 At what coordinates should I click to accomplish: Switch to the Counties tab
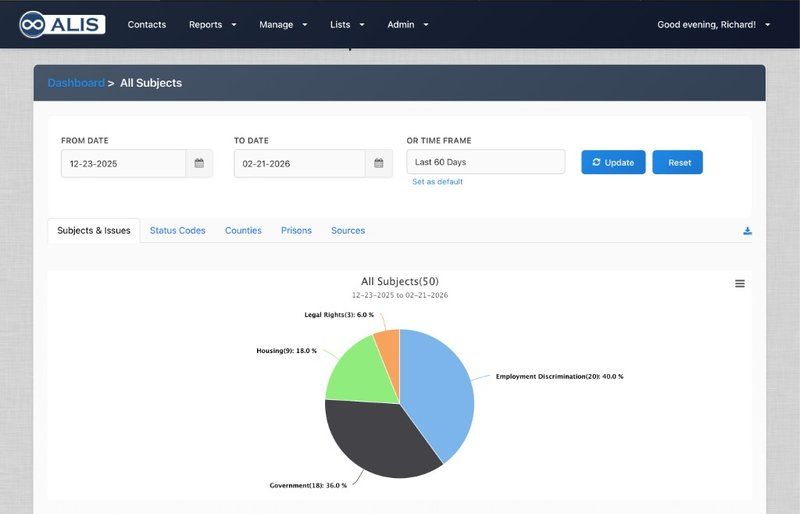243,231
